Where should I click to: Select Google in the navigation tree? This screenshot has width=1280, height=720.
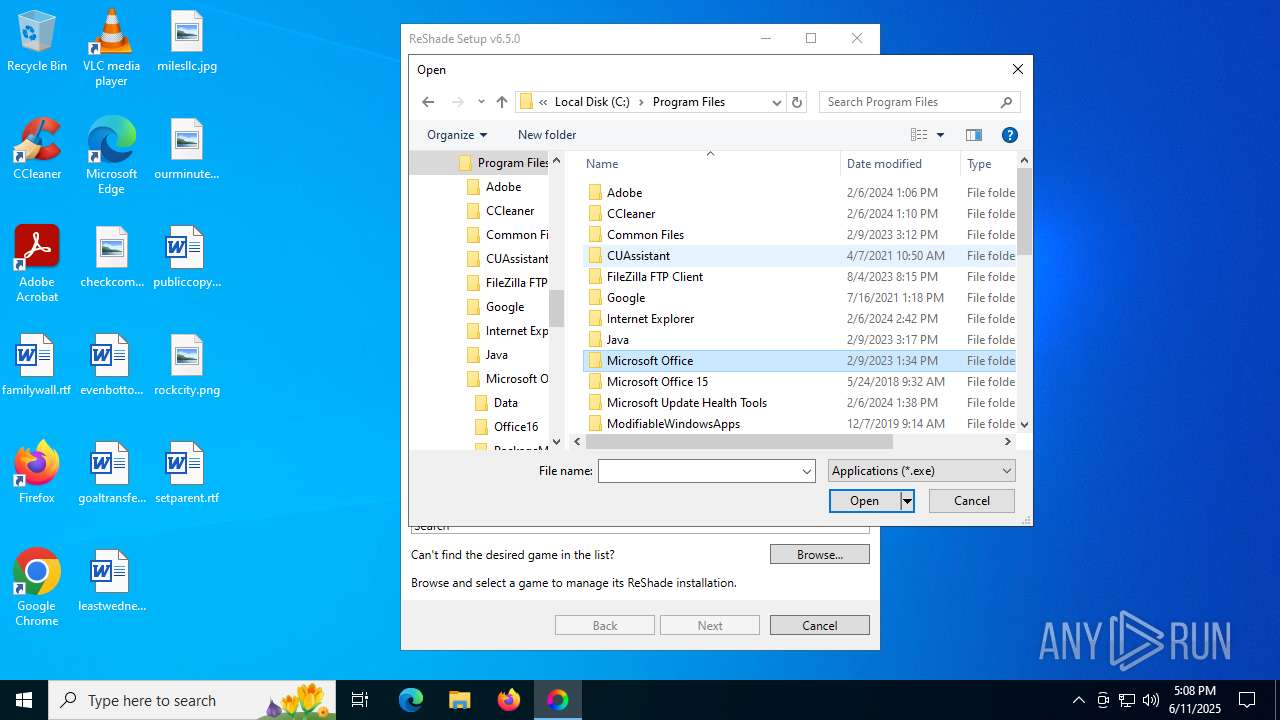coord(505,307)
